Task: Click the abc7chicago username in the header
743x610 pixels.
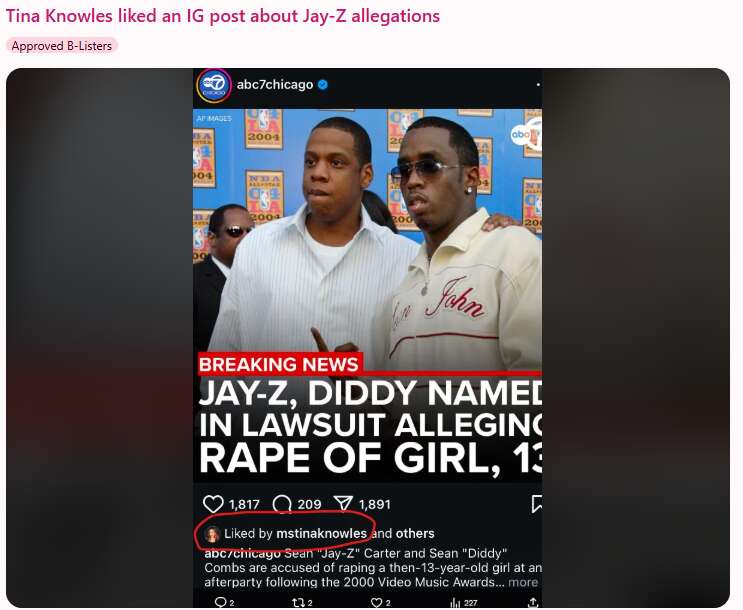Action: 275,84
